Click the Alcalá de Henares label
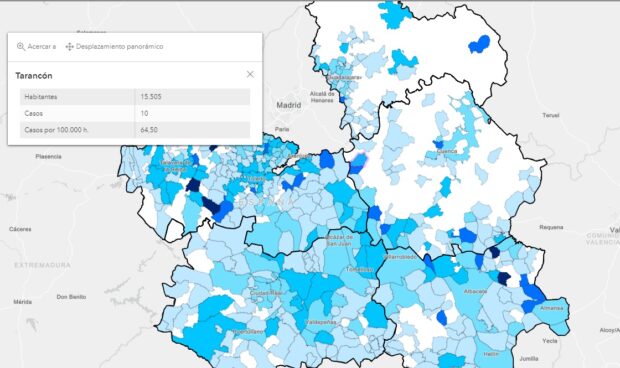The image size is (620, 368). pyautogui.click(x=322, y=97)
